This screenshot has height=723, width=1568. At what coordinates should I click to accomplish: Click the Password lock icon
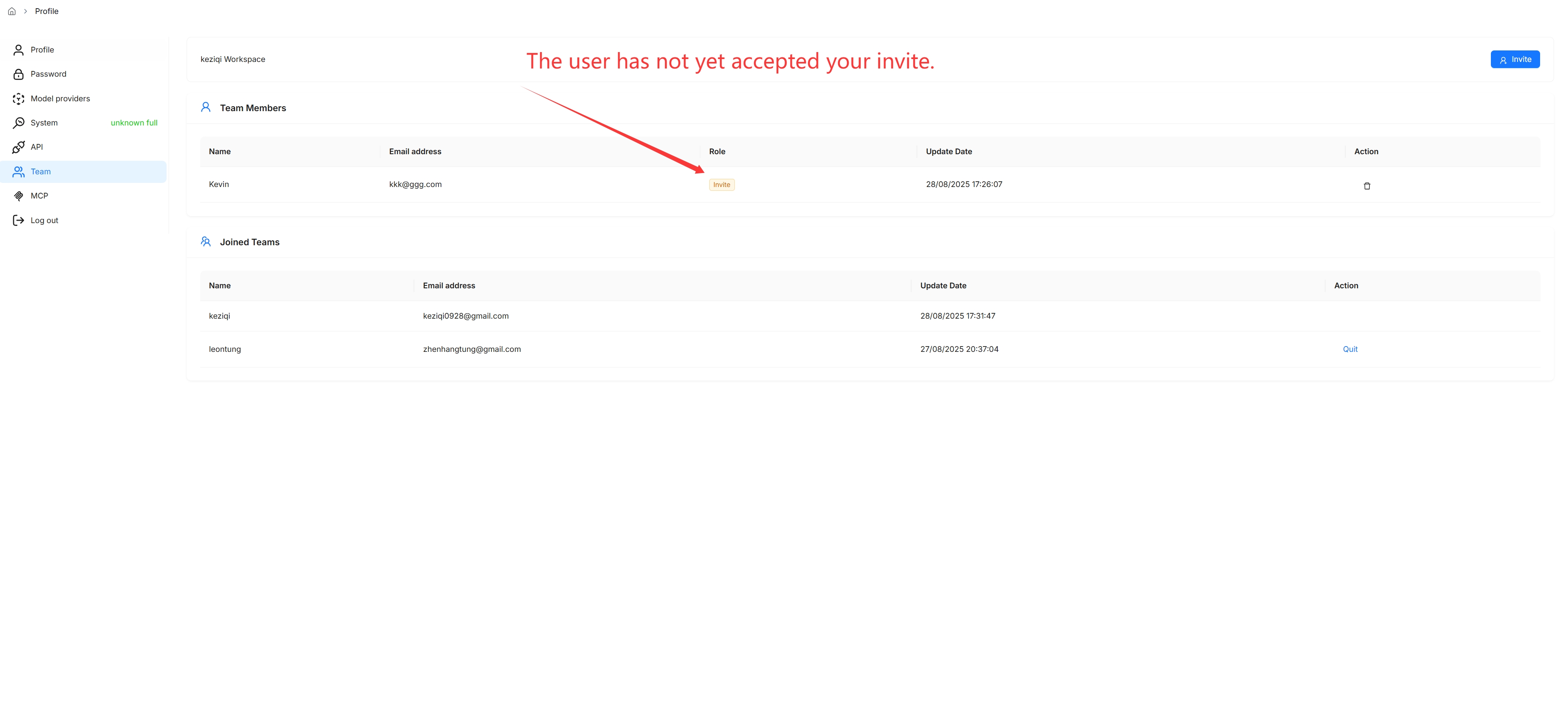point(18,74)
